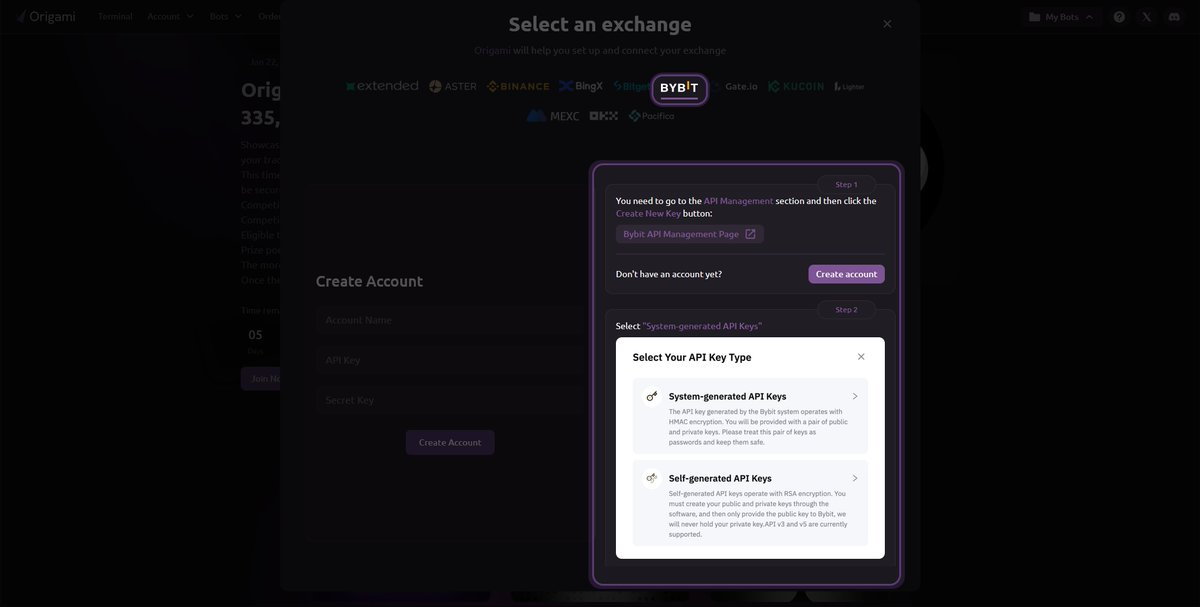The width and height of the screenshot is (1200, 607).
Task: Open the X (Twitter) icon in header
Action: click(x=1147, y=17)
